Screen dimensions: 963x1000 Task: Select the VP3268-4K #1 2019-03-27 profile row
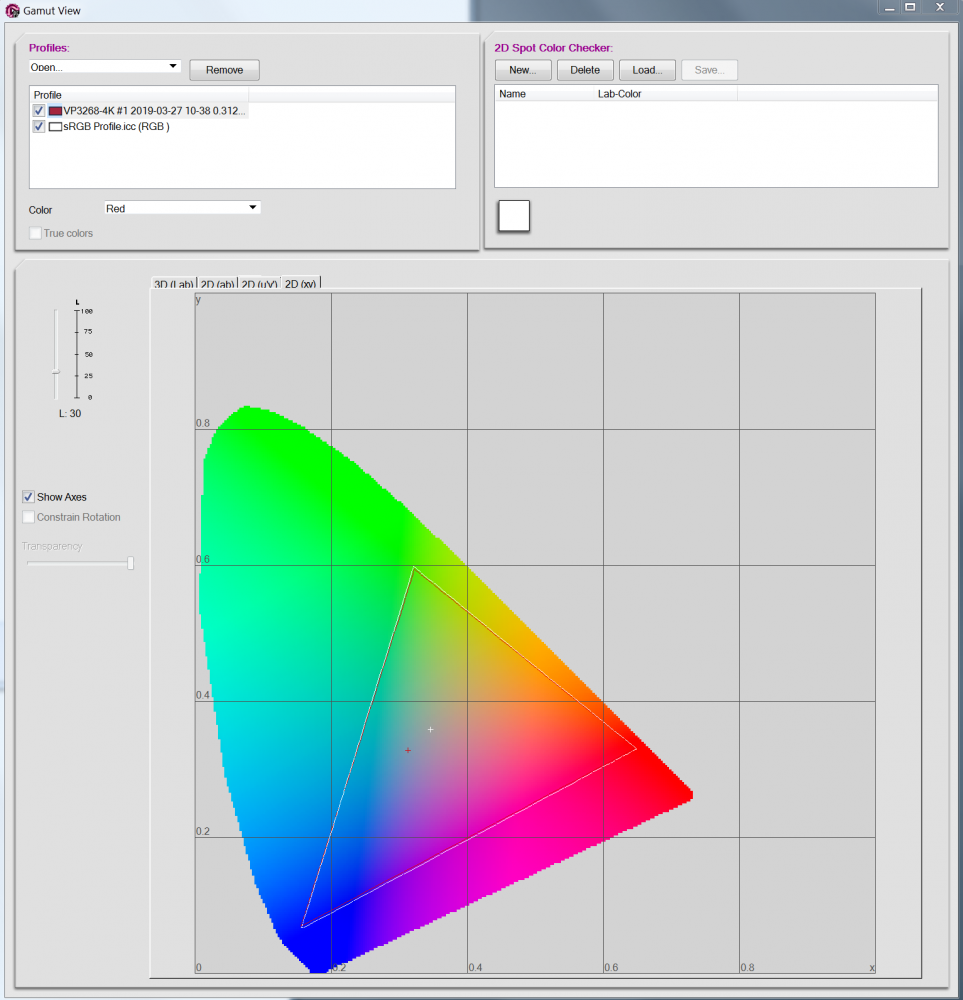(139, 111)
